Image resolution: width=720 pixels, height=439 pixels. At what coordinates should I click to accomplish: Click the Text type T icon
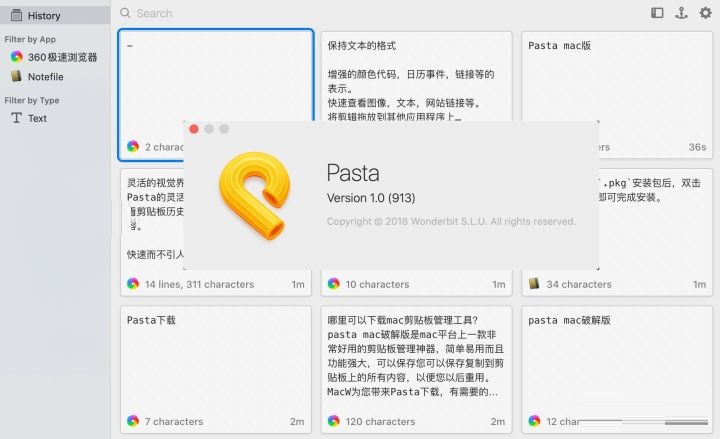tap(17, 118)
